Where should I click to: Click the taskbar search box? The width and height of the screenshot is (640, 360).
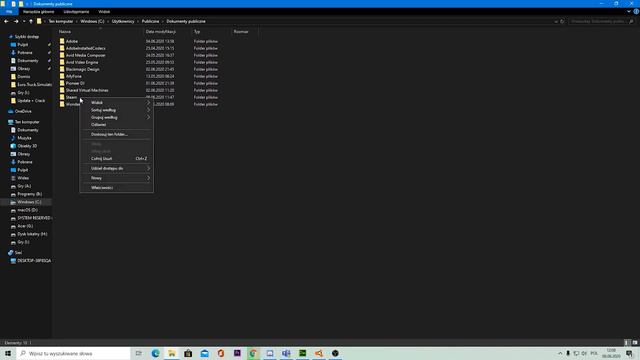[73, 353]
